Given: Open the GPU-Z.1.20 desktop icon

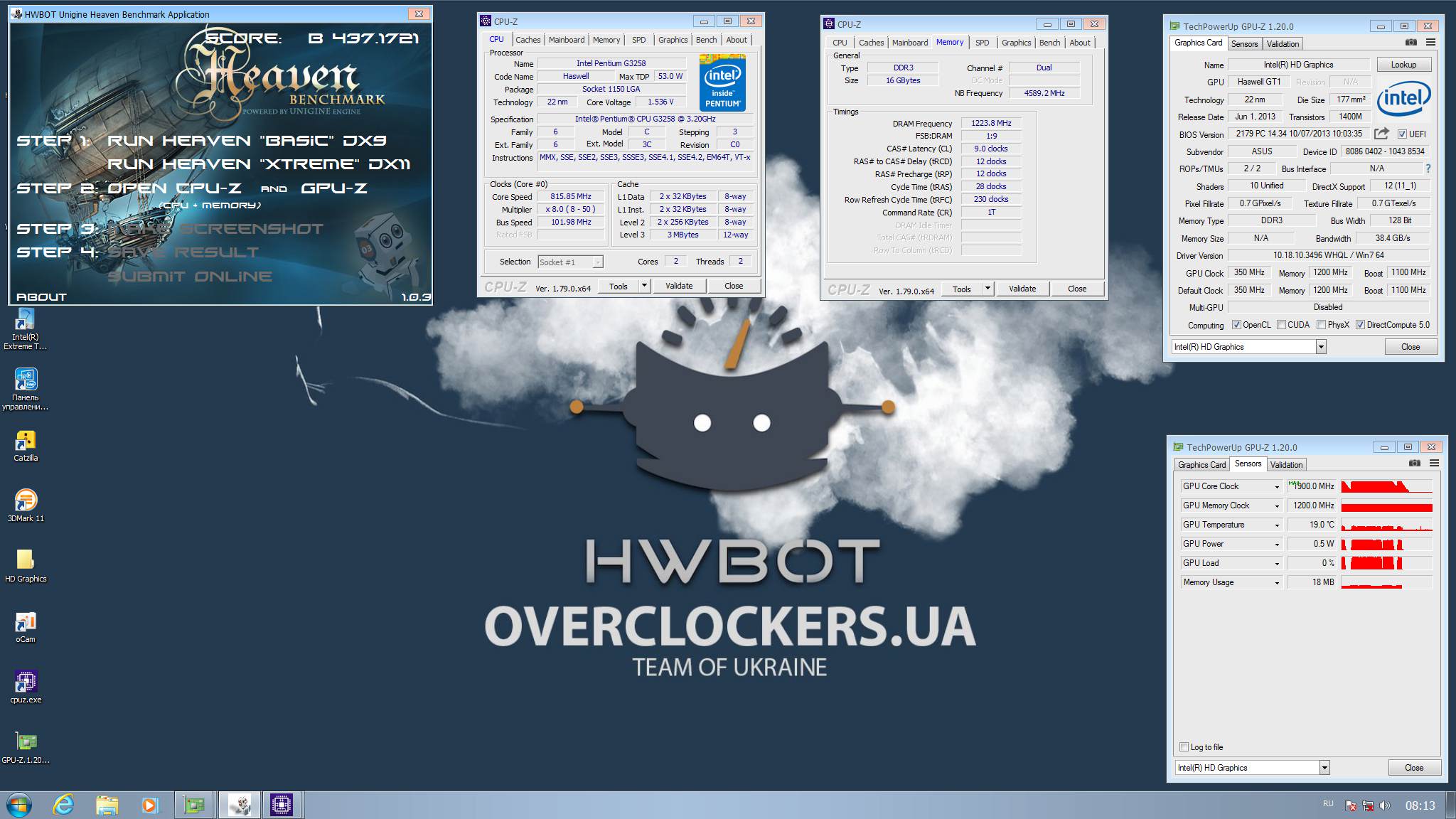Looking at the screenshot, I should point(26,748).
